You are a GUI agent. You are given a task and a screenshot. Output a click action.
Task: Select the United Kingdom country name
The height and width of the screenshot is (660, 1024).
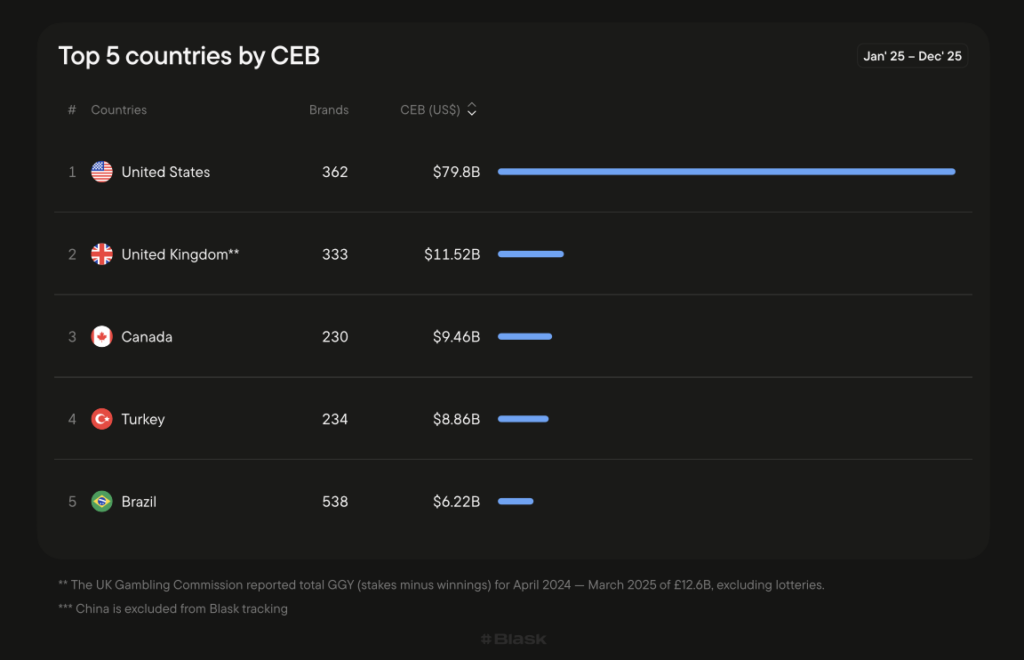tap(180, 254)
